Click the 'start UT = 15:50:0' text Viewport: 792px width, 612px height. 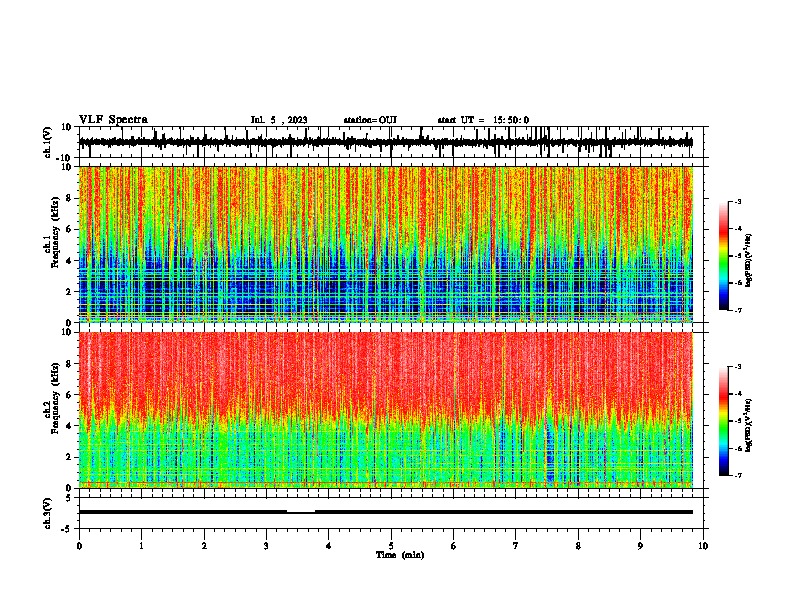point(483,120)
